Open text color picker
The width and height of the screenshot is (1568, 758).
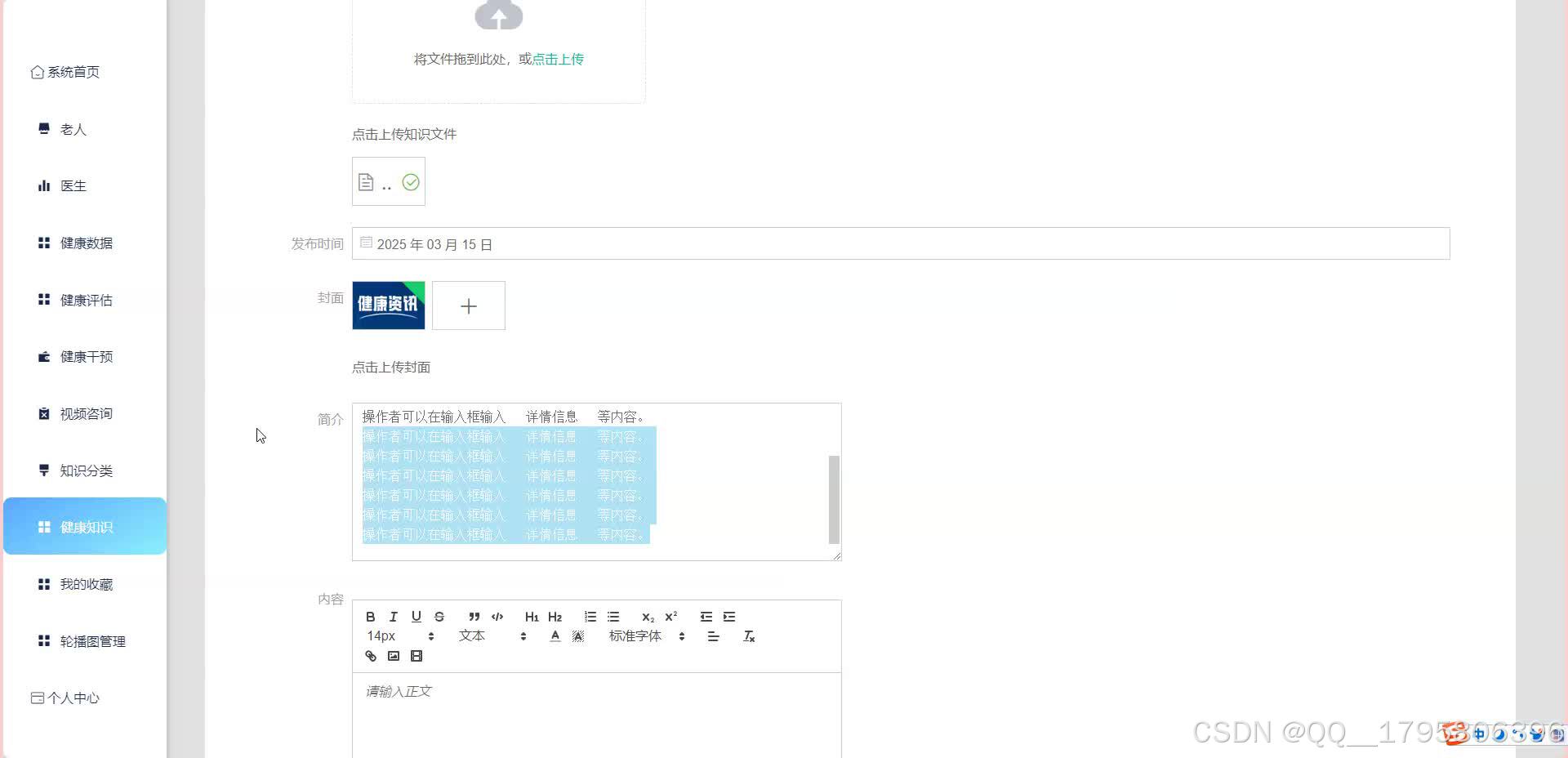pos(555,636)
